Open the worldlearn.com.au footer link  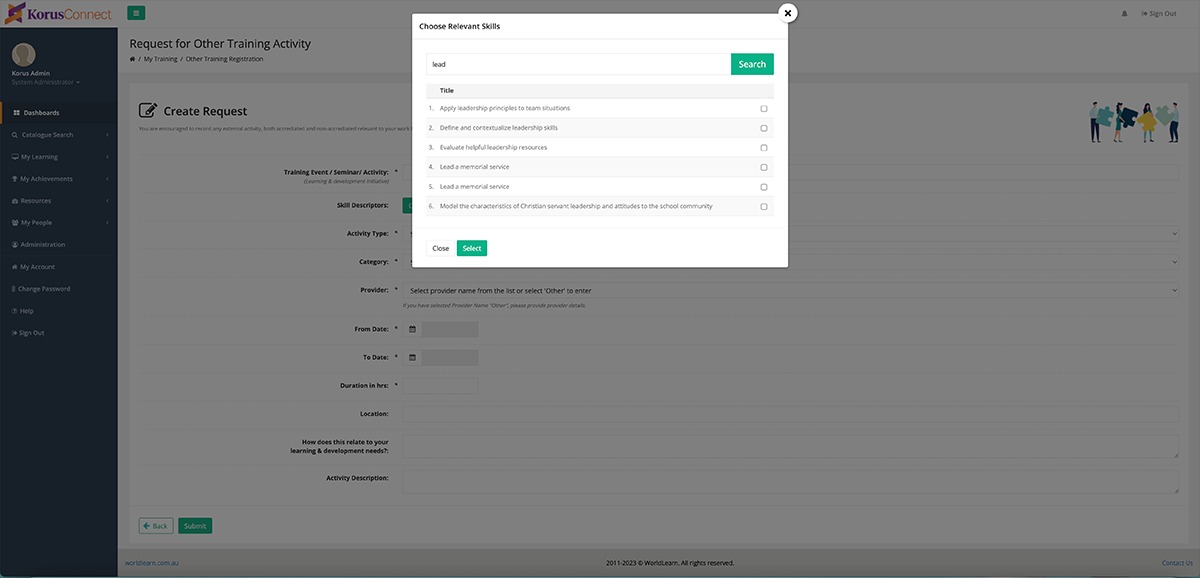151,563
